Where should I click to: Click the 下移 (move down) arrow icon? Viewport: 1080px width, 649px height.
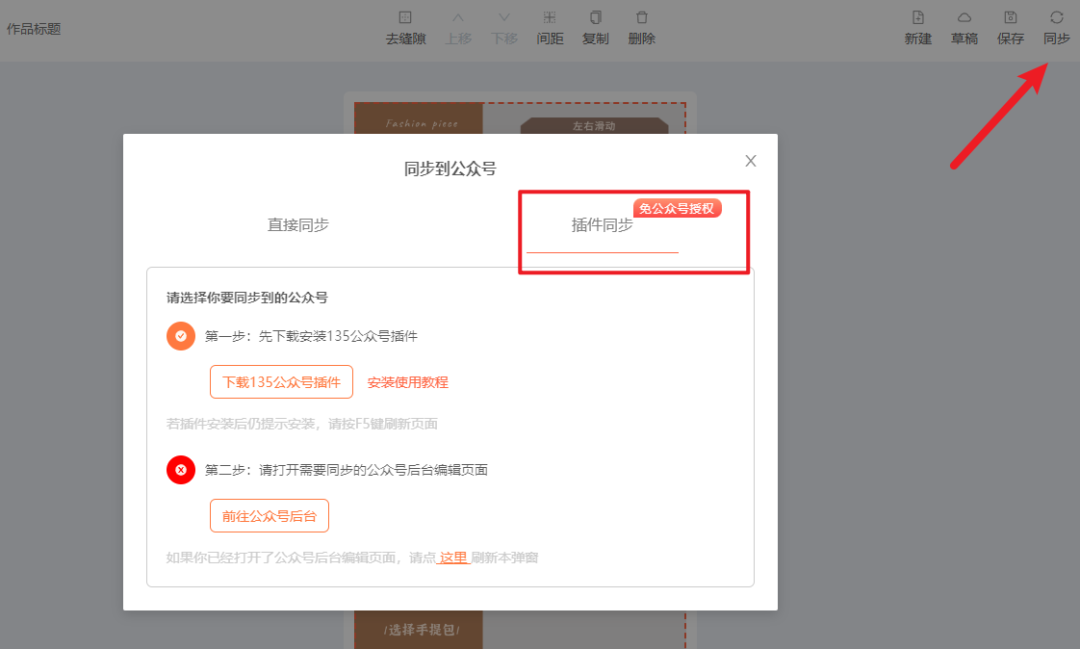pos(504,18)
